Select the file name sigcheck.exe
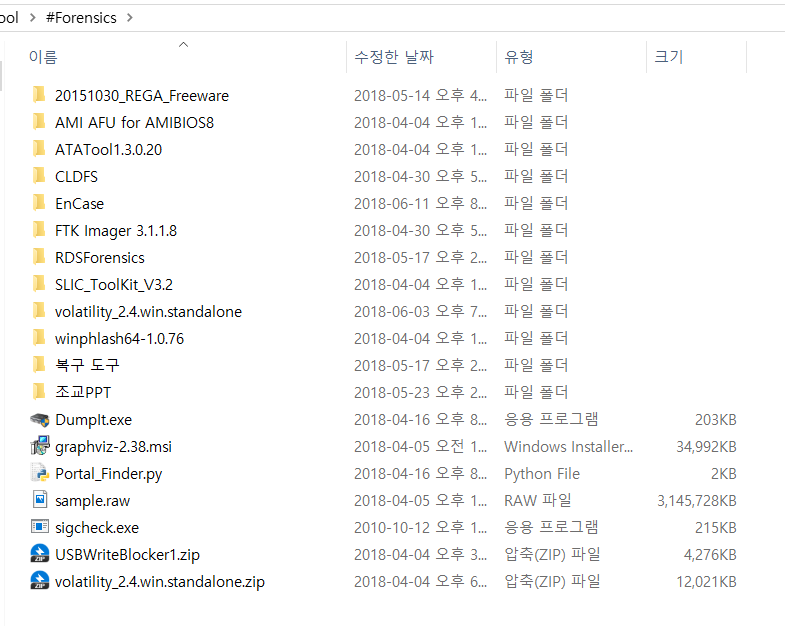 [x=97, y=528]
